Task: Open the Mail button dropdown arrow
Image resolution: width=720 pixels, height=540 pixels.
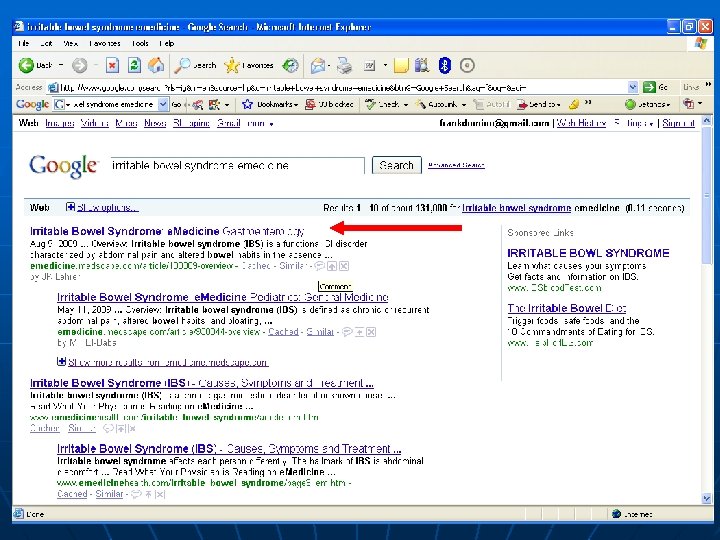Action: click(x=329, y=66)
